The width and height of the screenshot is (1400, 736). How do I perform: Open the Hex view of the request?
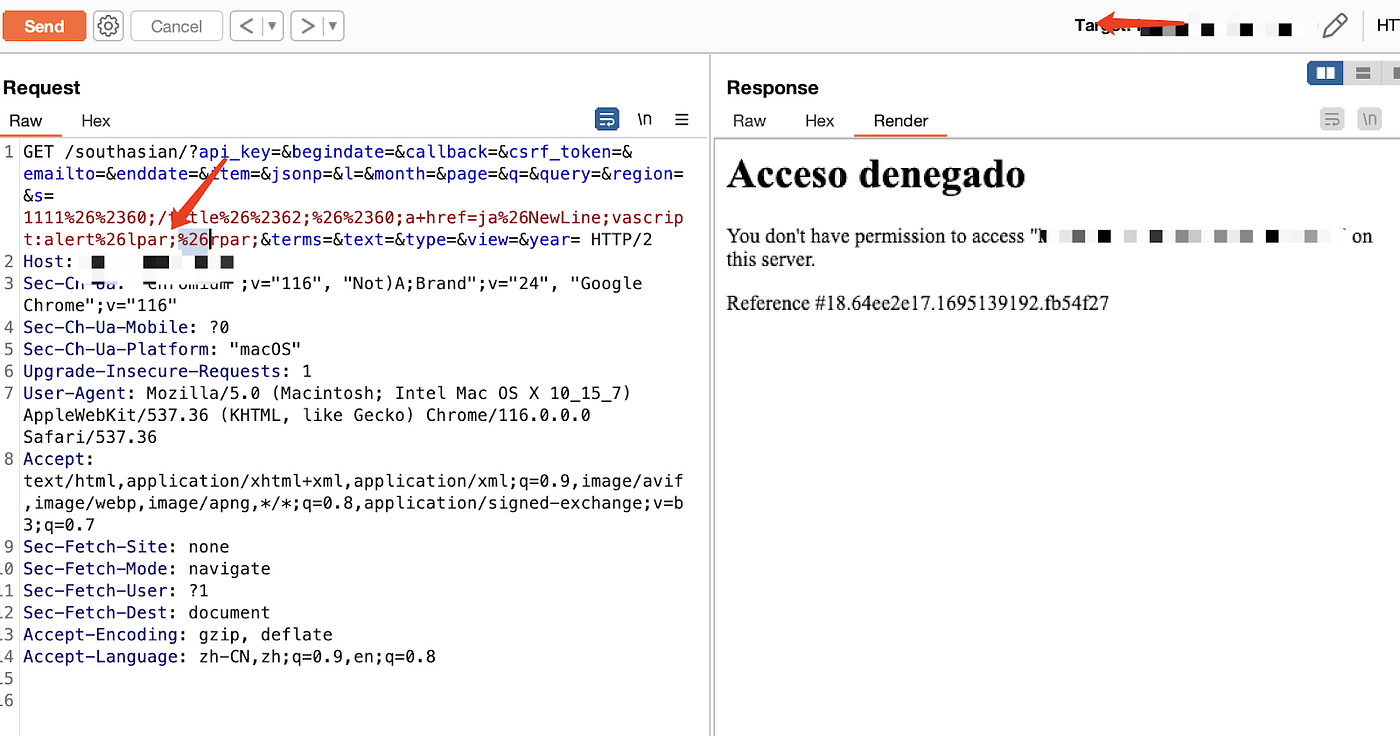pyautogui.click(x=95, y=121)
